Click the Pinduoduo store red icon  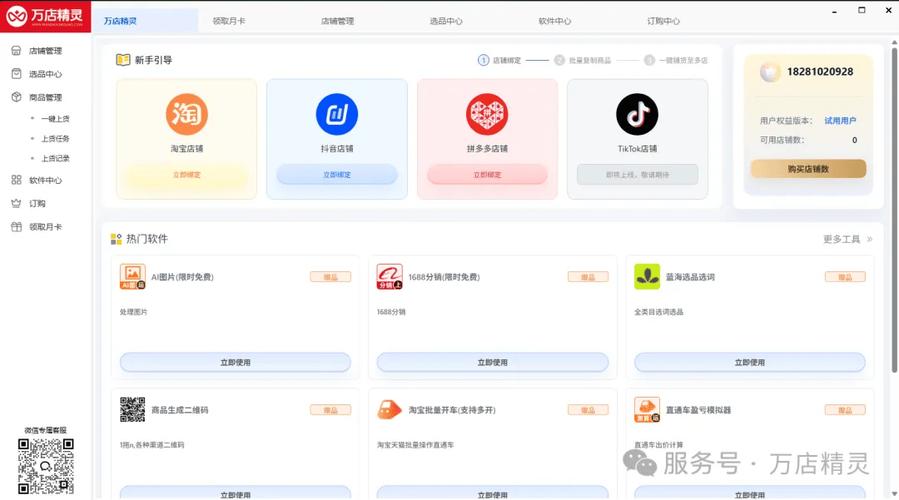(x=487, y=114)
